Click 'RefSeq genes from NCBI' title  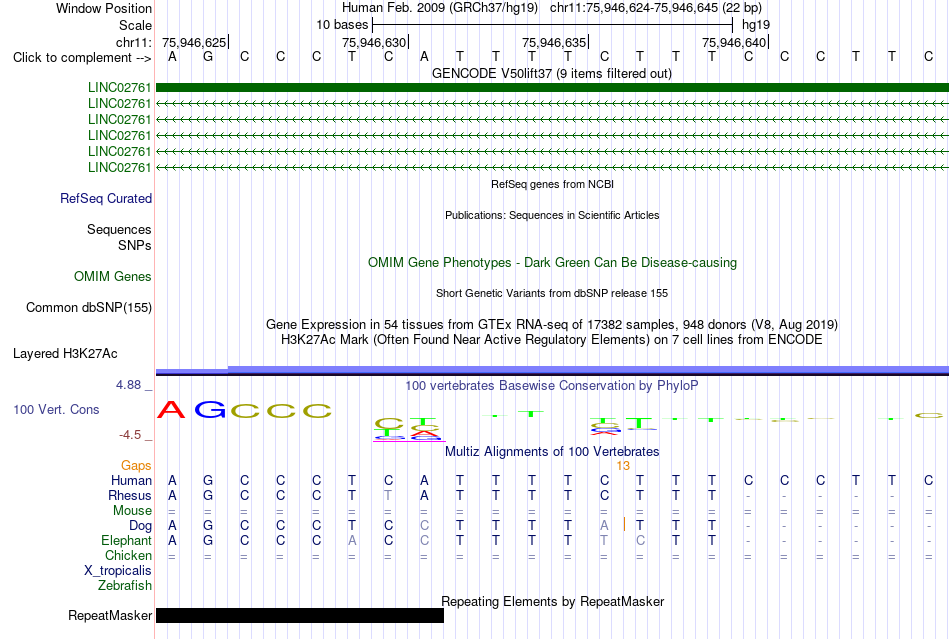[553, 184]
